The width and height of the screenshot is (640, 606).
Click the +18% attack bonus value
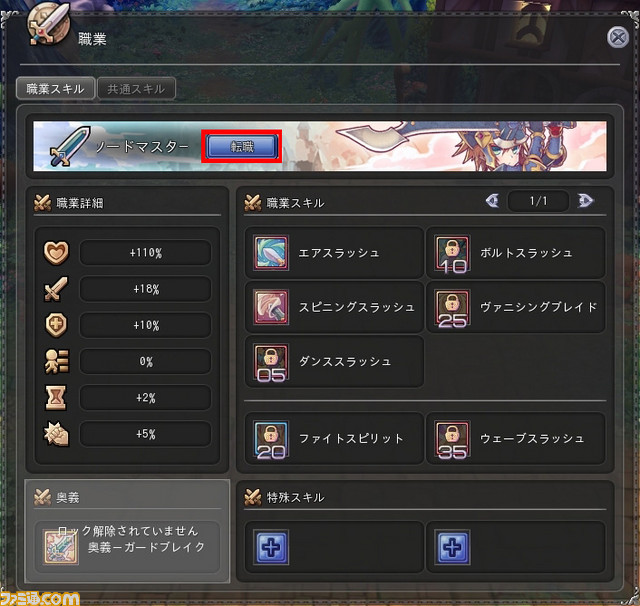(146, 289)
